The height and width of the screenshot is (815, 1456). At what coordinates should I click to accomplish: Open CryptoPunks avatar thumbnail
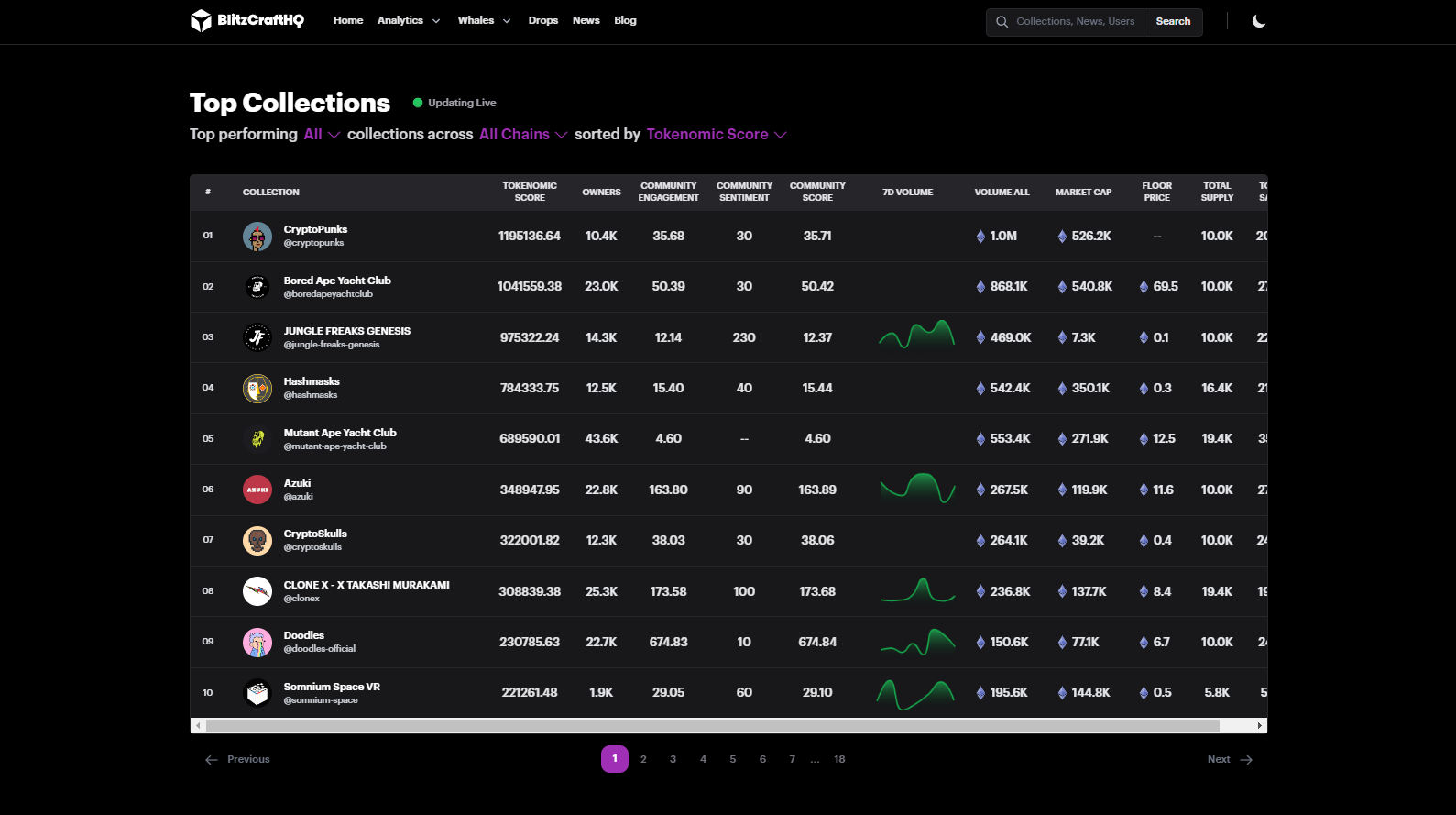257,237
